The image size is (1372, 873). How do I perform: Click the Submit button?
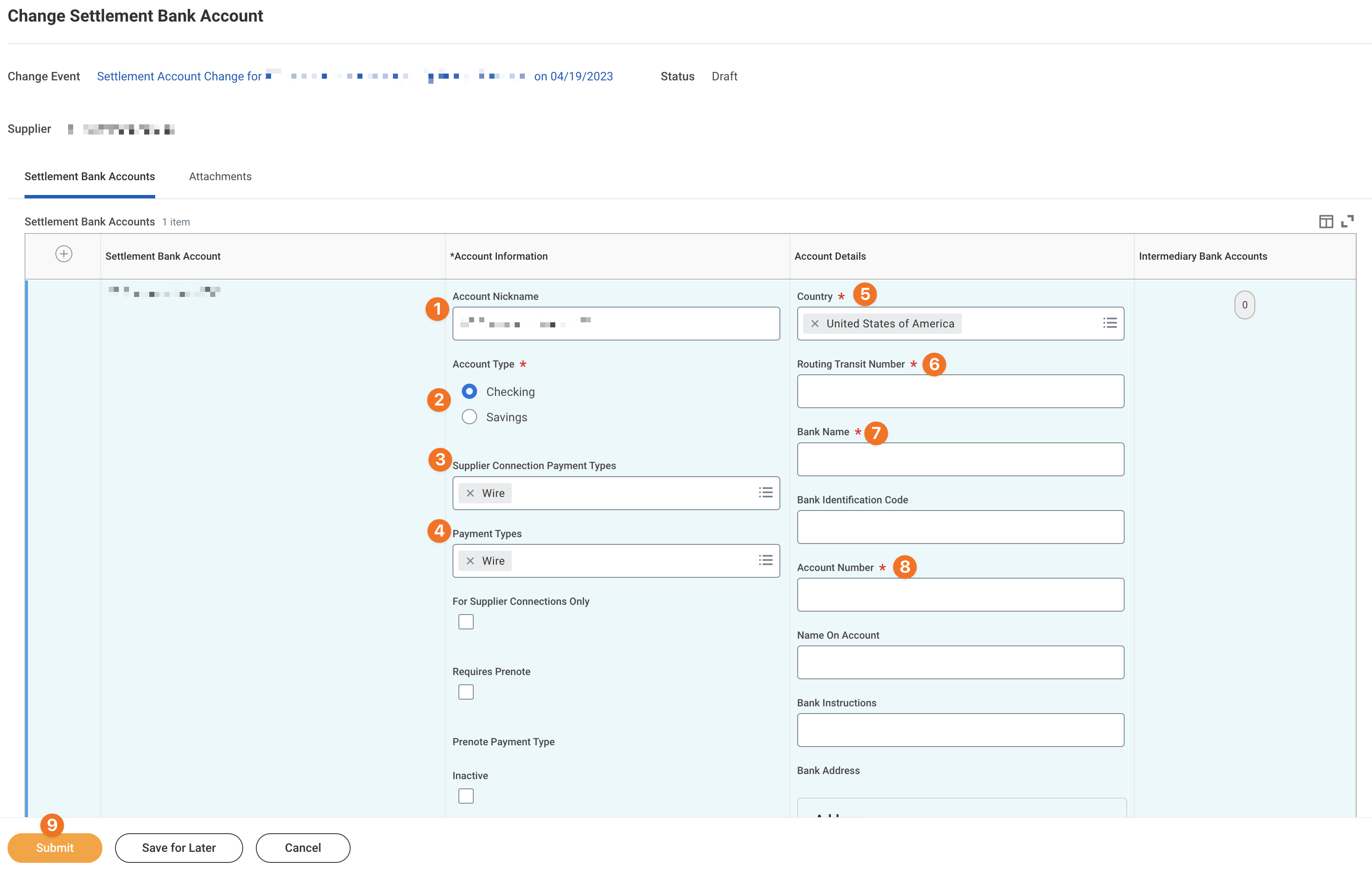tap(54, 847)
